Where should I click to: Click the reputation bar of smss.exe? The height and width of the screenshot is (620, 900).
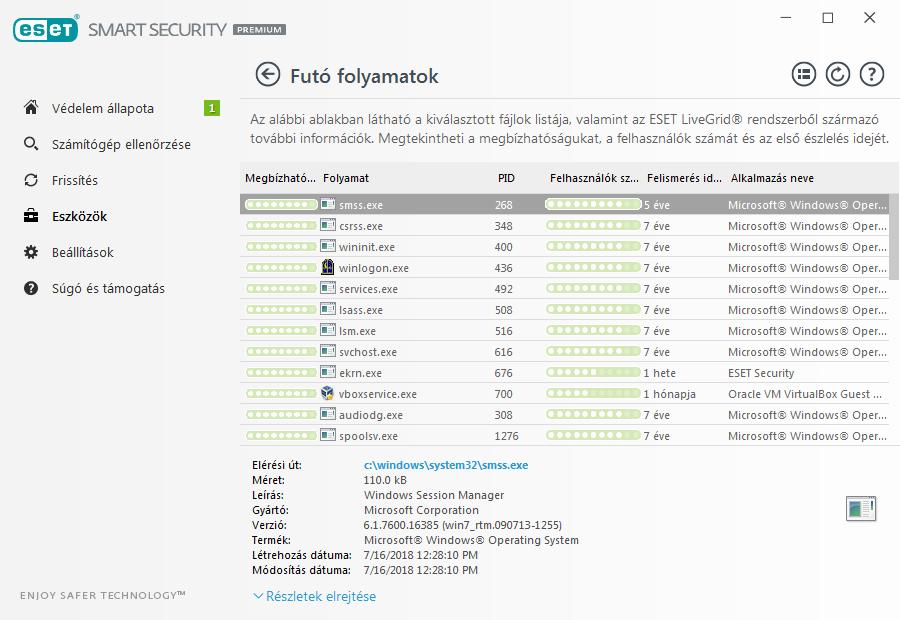(x=281, y=204)
